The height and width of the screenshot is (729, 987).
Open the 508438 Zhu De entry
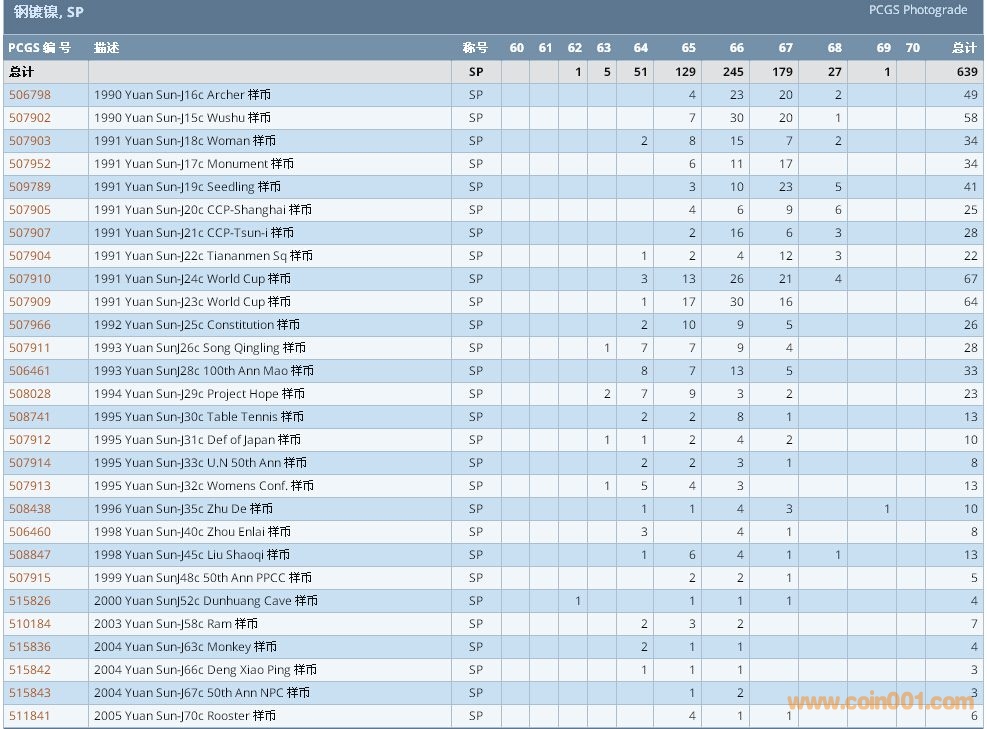[30, 509]
